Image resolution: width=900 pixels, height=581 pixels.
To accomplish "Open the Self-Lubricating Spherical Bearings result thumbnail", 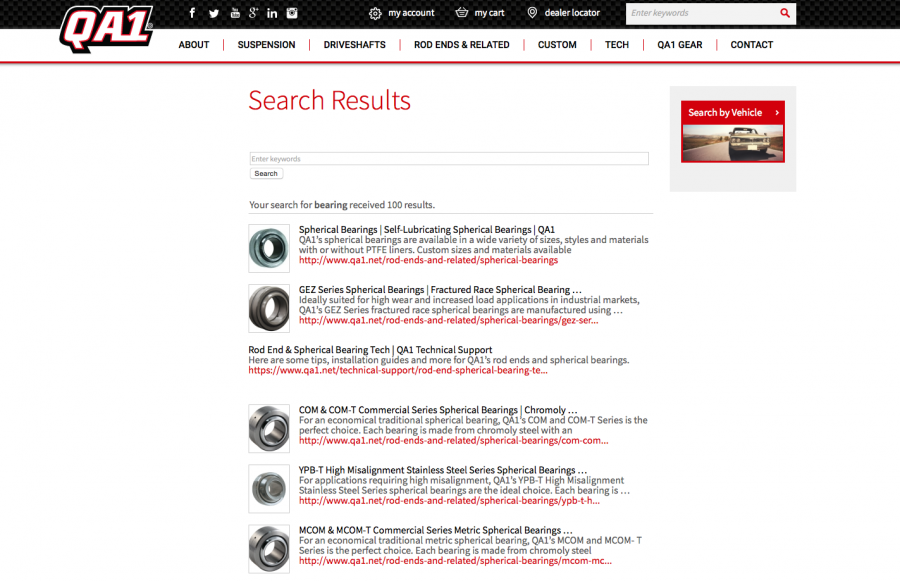I will tap(269, 248).
